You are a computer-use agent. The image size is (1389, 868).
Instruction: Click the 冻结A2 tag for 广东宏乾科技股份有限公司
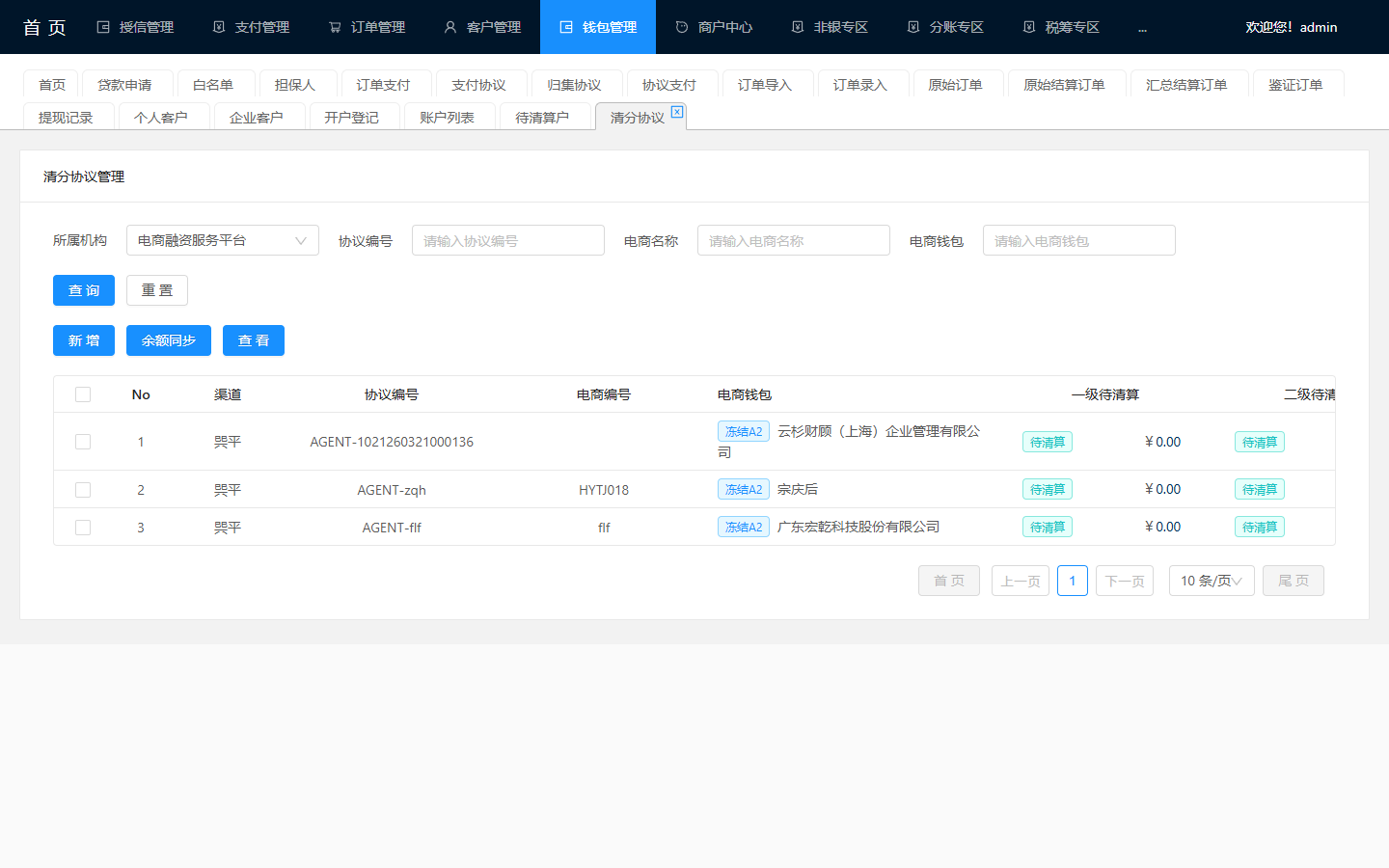pyautogui.click(x=744, y=527)
